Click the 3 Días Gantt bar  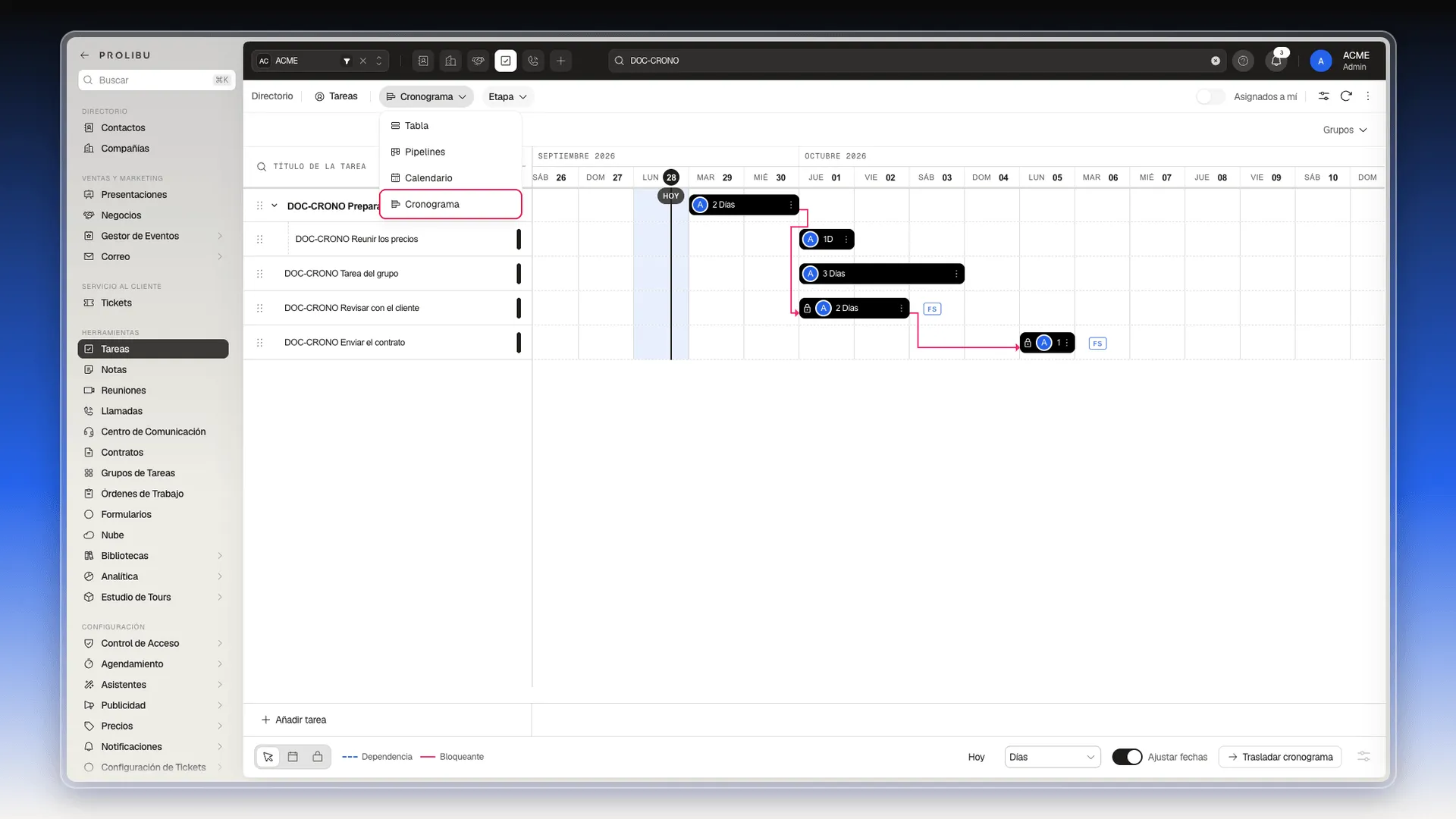tap(881, 274)
